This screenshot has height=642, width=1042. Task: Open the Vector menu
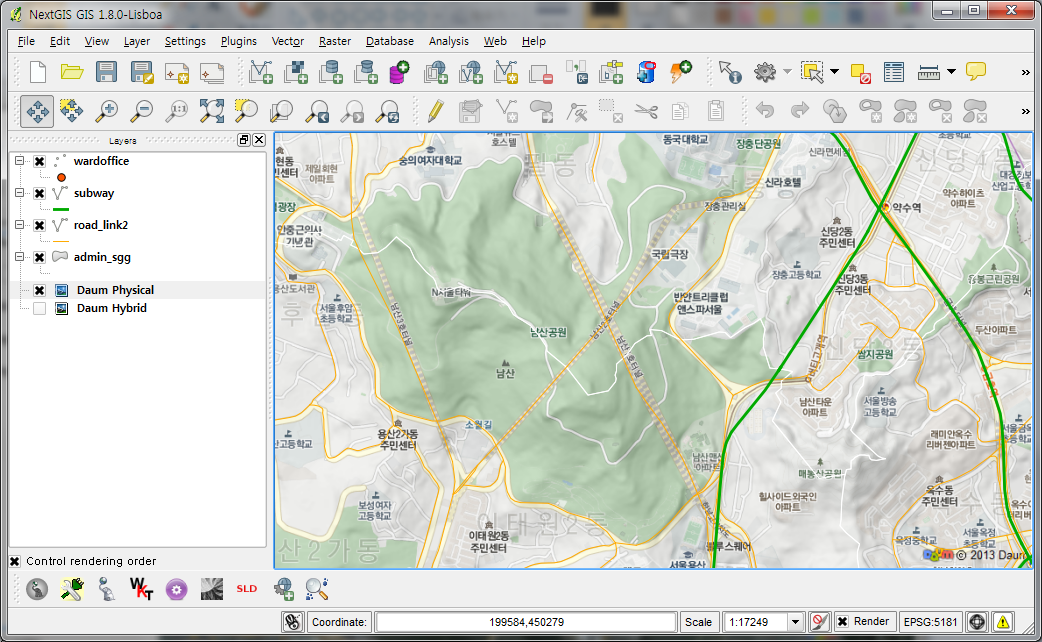287,41
